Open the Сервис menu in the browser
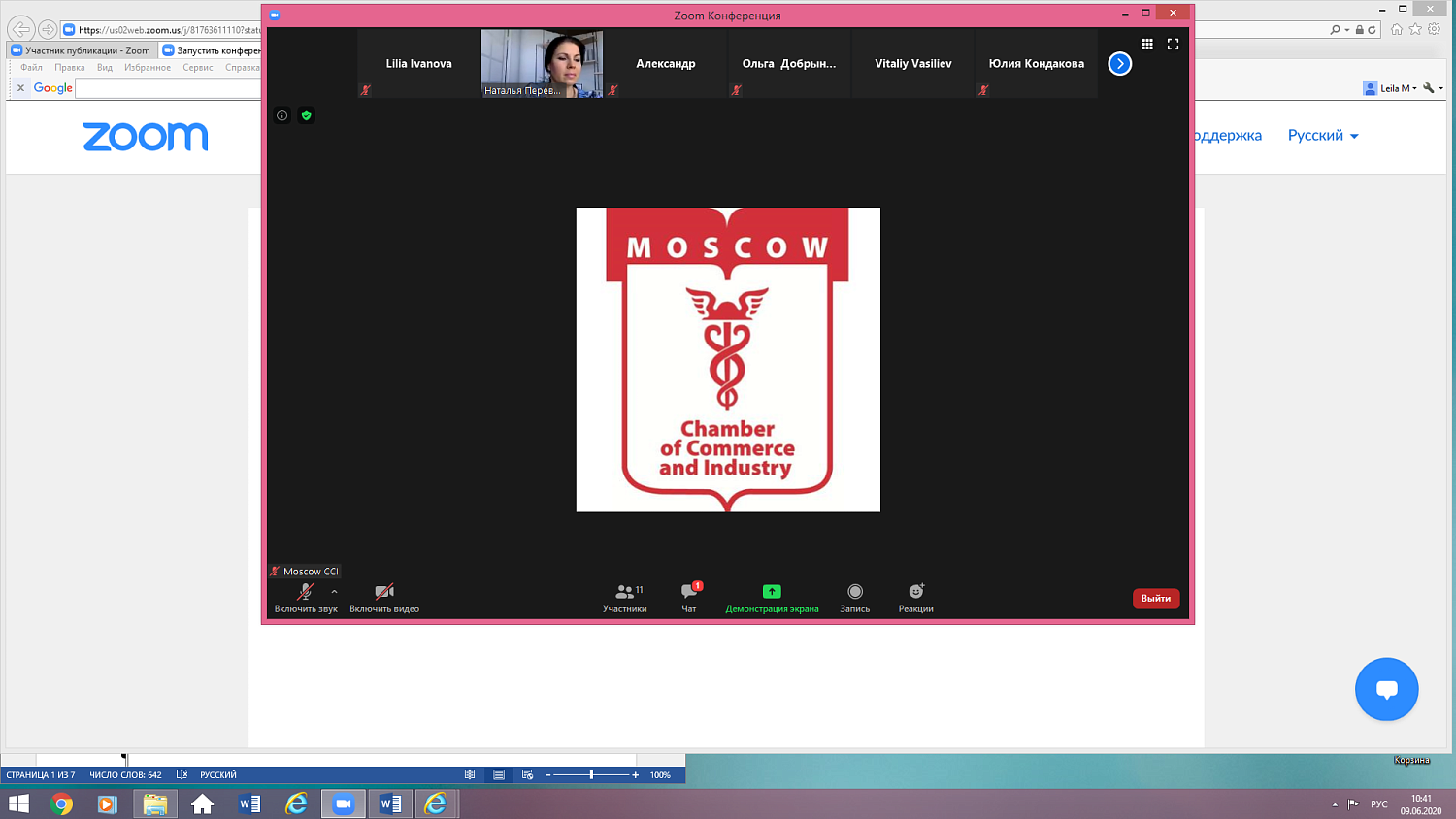The width and height of the screenshot is (1456, 819). click(198, 68)
